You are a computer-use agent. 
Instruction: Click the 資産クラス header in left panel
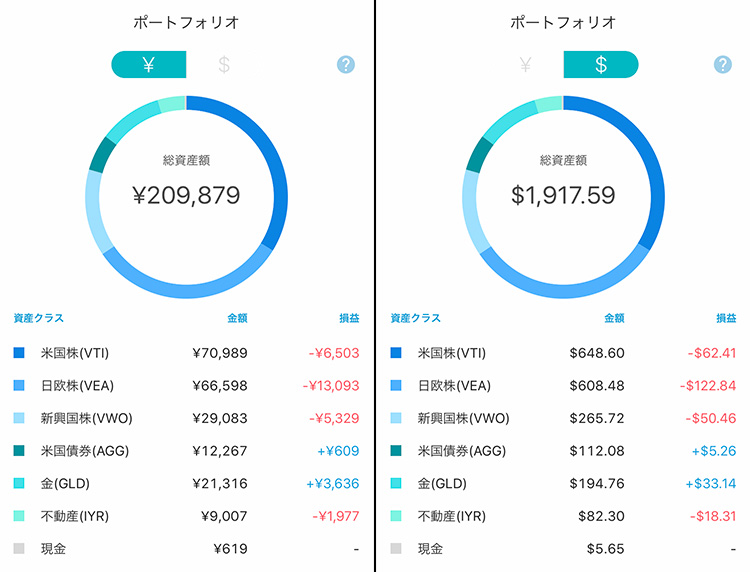tap(38, 318)
